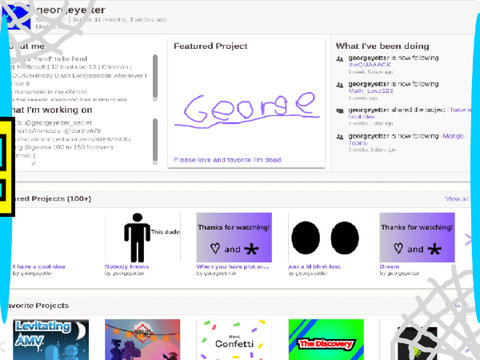The height and width of the screenshot is (360, 480).
Task: Click View all for Shared Projects
Action: (457, 199)
